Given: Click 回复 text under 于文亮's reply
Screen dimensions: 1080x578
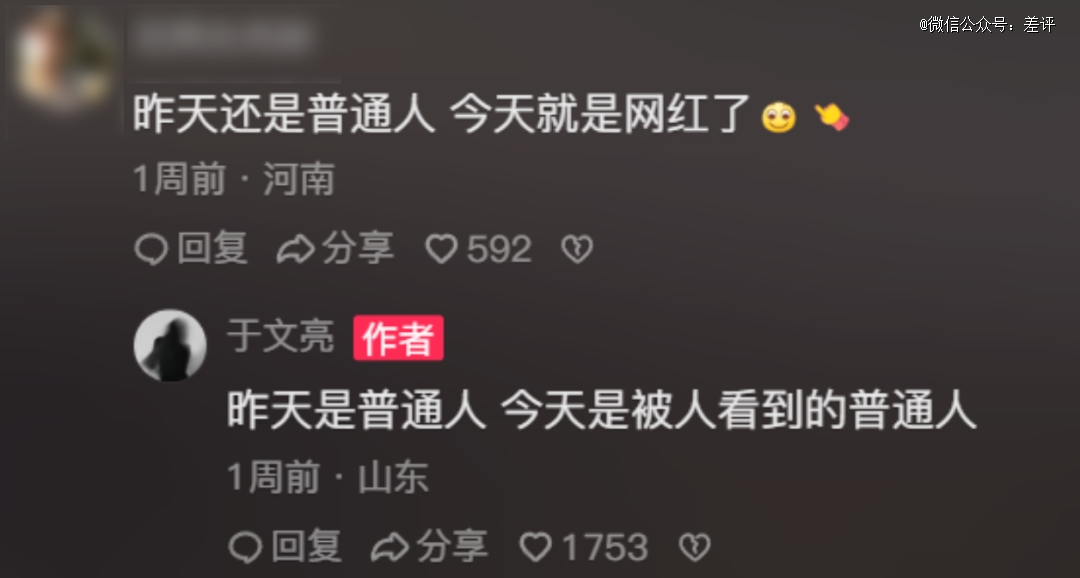Looking at the screenshot, I should tap(307, 546).
